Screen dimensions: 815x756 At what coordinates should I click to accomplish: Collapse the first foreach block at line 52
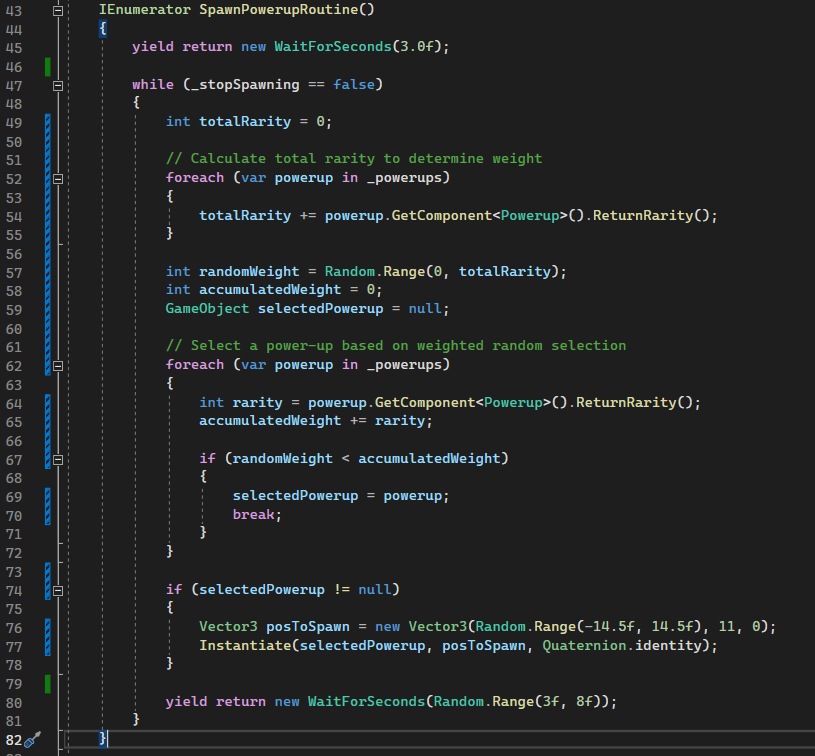click(57, 178)
